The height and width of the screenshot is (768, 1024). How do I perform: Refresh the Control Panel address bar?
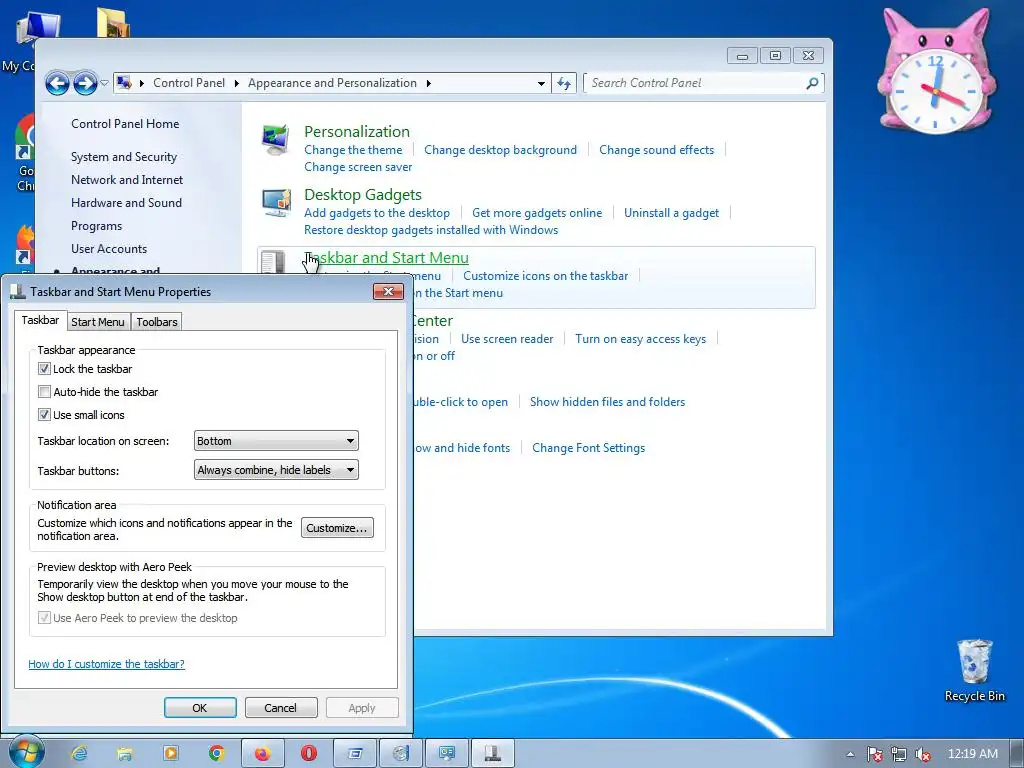tap(564, 83)
